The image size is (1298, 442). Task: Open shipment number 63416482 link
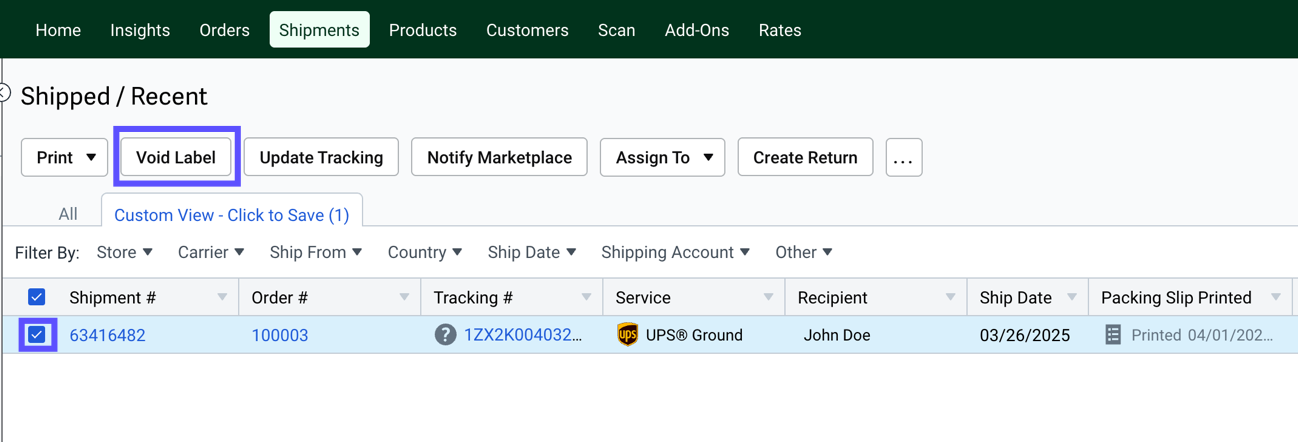pos(107,335)
